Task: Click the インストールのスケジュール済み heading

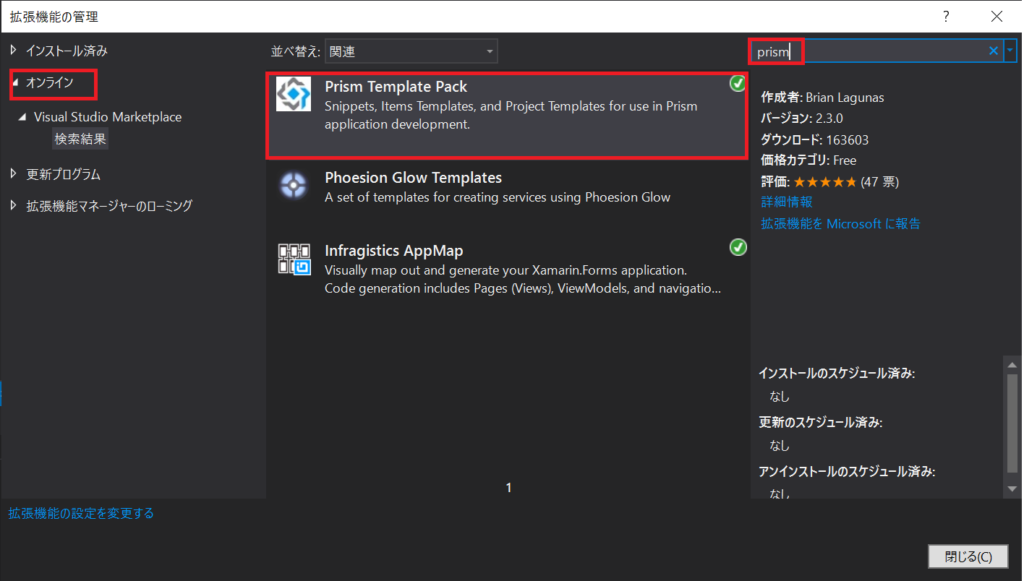Action: 837,373
